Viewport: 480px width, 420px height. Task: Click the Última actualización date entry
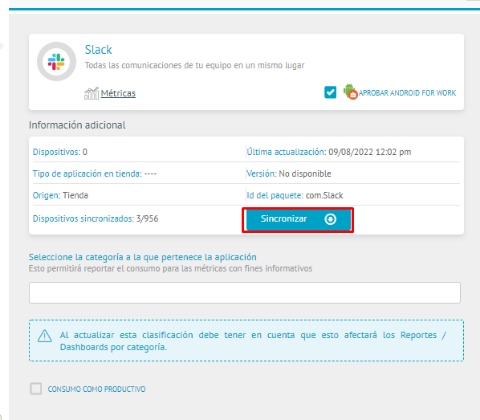[x=329, y=152]
